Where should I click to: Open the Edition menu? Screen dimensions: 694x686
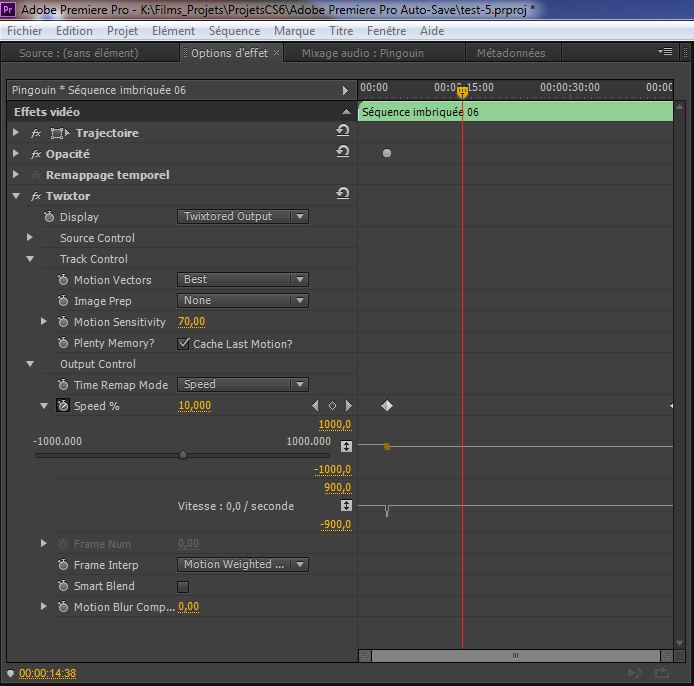74,31
